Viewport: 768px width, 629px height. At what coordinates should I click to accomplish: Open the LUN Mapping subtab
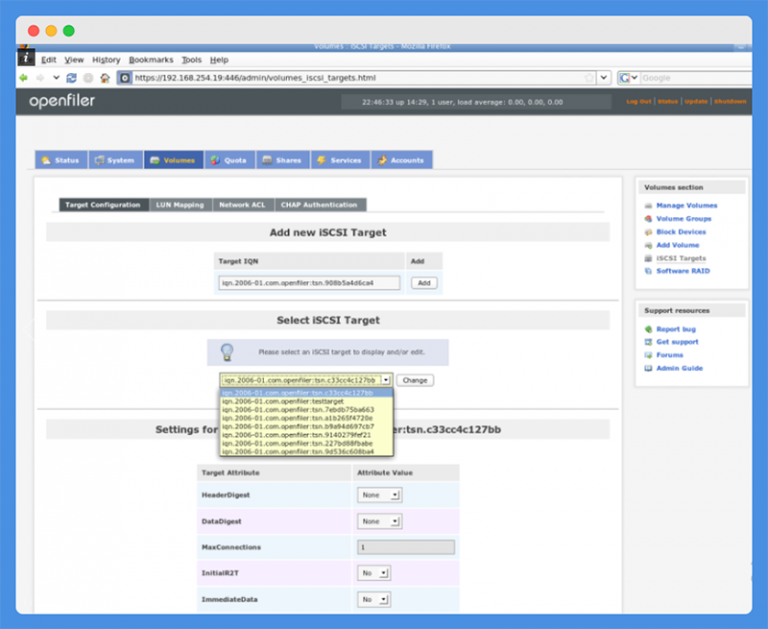pyautogui.click(x=180, y=205)
